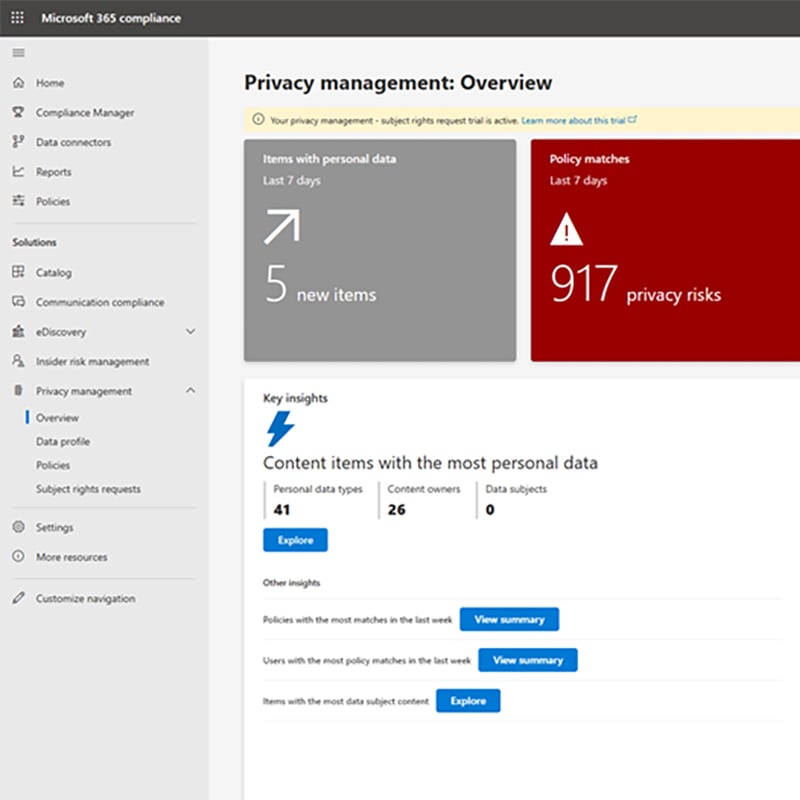Click the warning triangle on Policy matches
The width and height of the screenshot is (800, 800).
tap(566, 230)
